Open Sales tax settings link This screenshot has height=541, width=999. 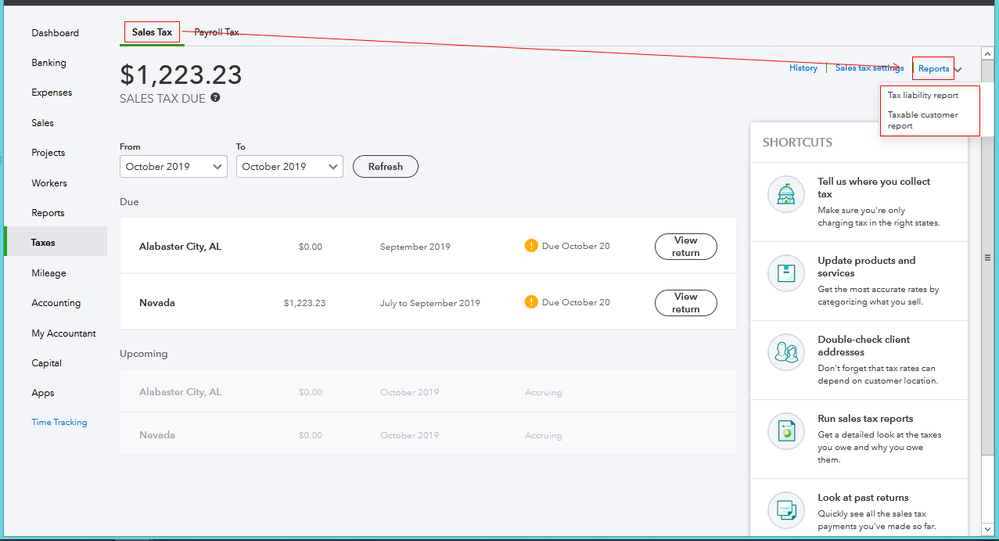coord(869,68)
